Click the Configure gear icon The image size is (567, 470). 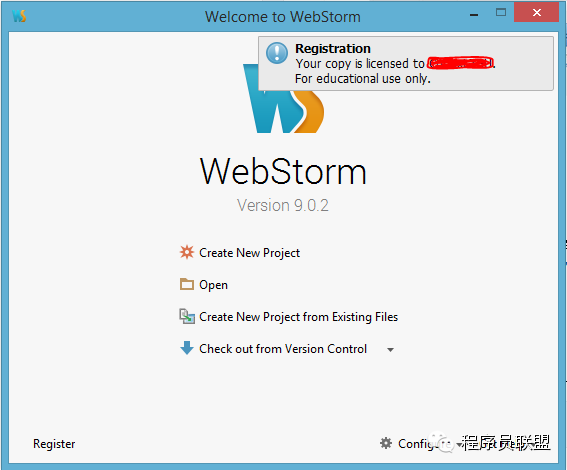tap(386, 443)
